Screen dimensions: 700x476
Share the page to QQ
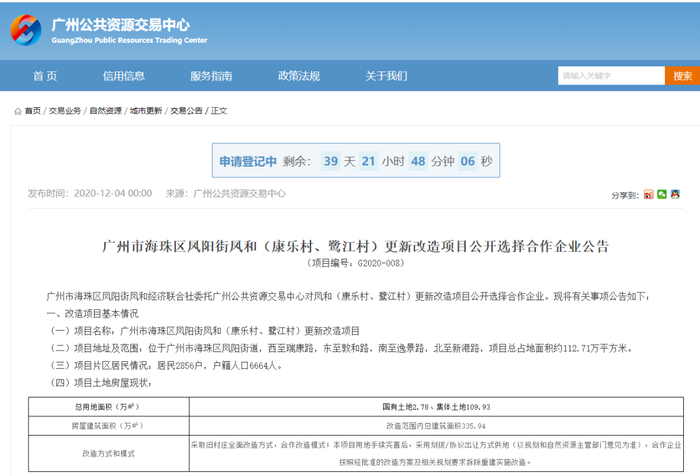[x=675, y=194]
